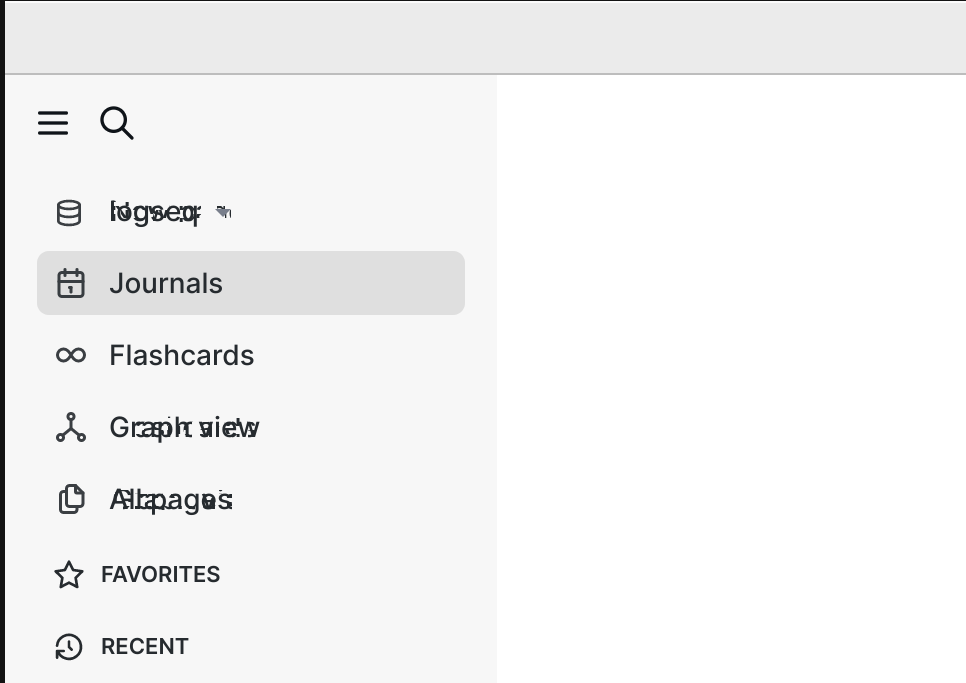Click the clock icon next to RECENT
The width and height of the screenshot is (966, 683).
coord(68,647)
